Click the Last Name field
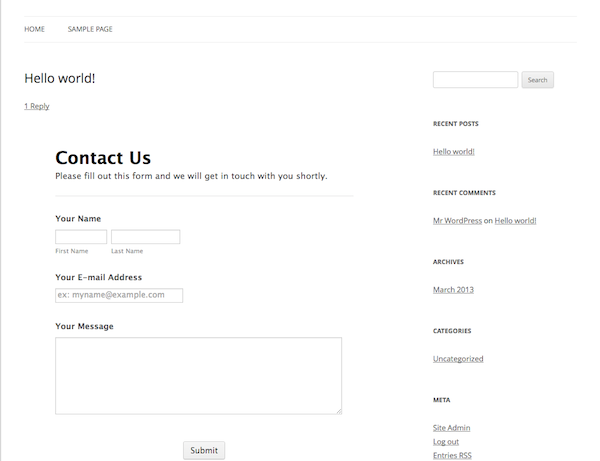The width and height of the screenshot is (600, 461). [145, 237]
